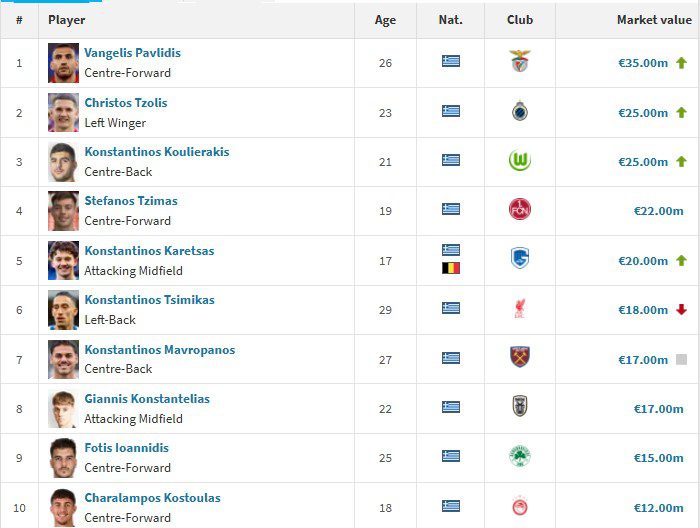This screenshot has height=528, width=700.
Task: Click the Genk club crest icon
Action: tap(520, 260)
